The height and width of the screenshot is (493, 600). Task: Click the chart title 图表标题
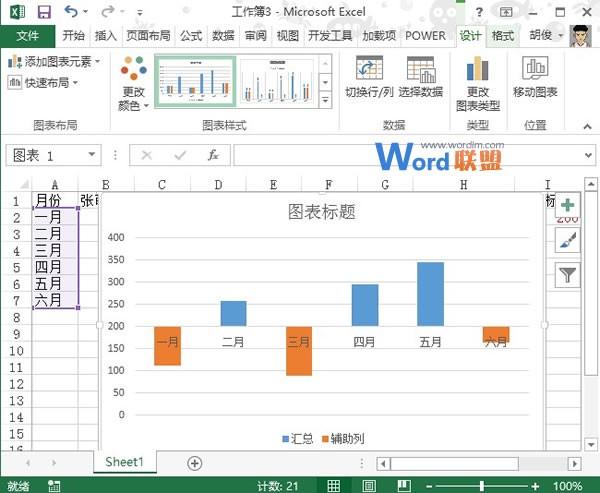[322, 212]
